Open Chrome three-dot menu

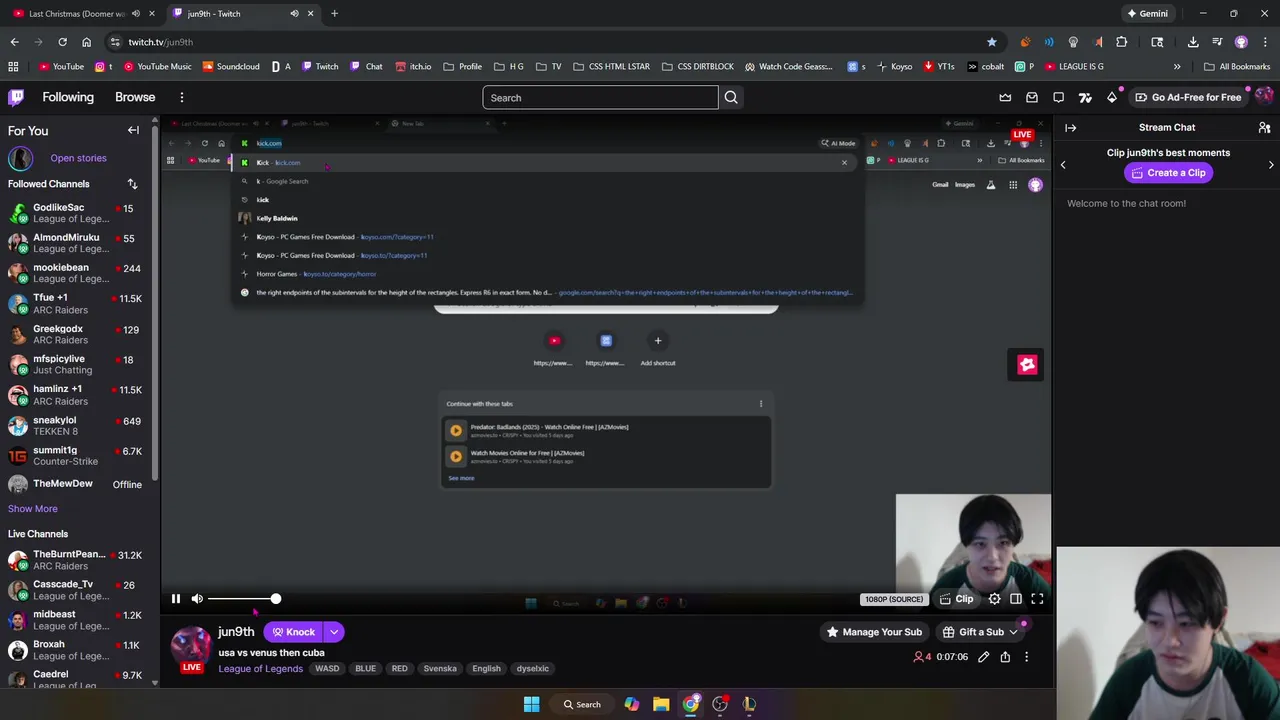pos(1263,42)
